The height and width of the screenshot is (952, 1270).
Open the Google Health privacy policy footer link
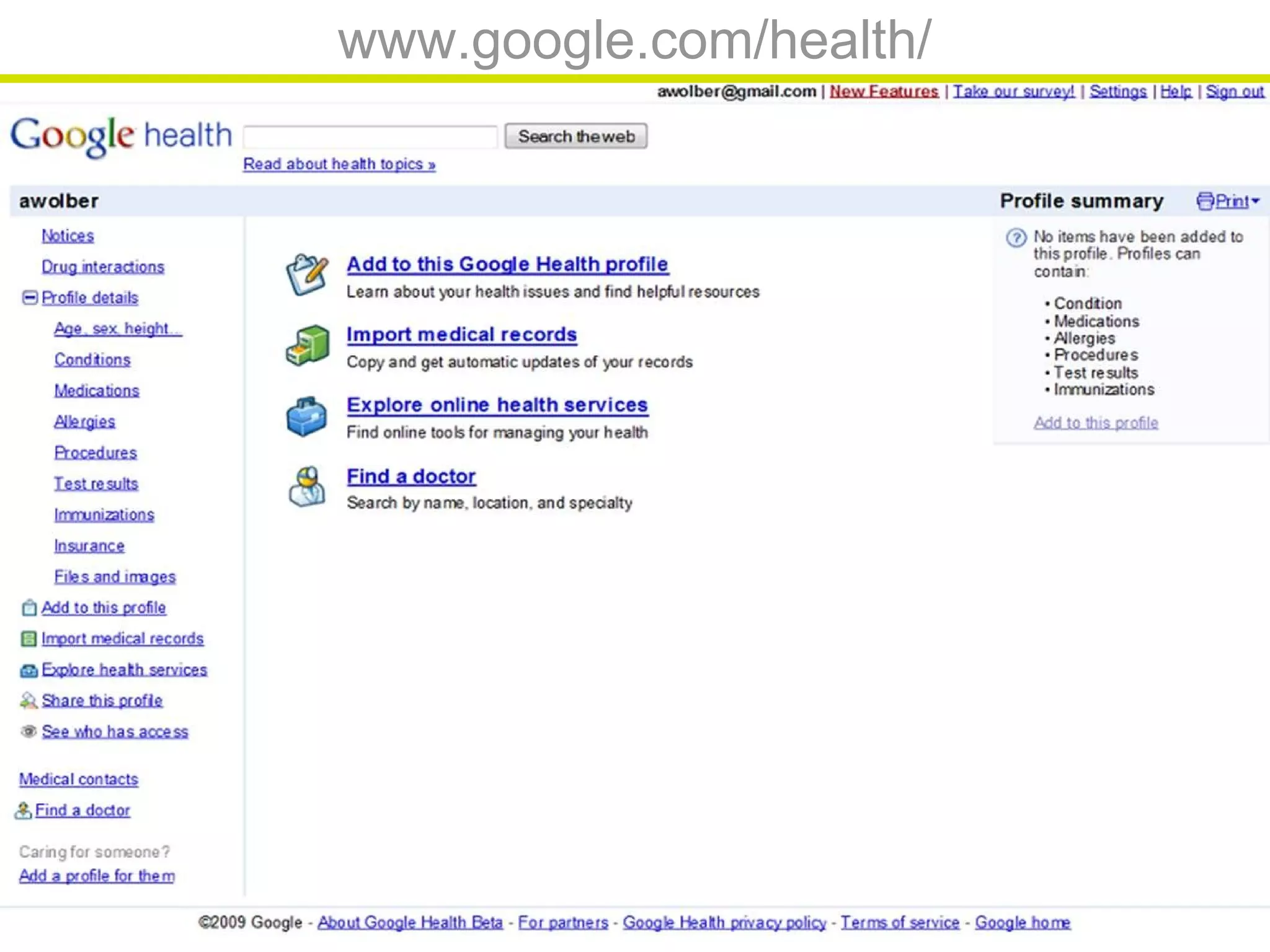coord(724,923)
